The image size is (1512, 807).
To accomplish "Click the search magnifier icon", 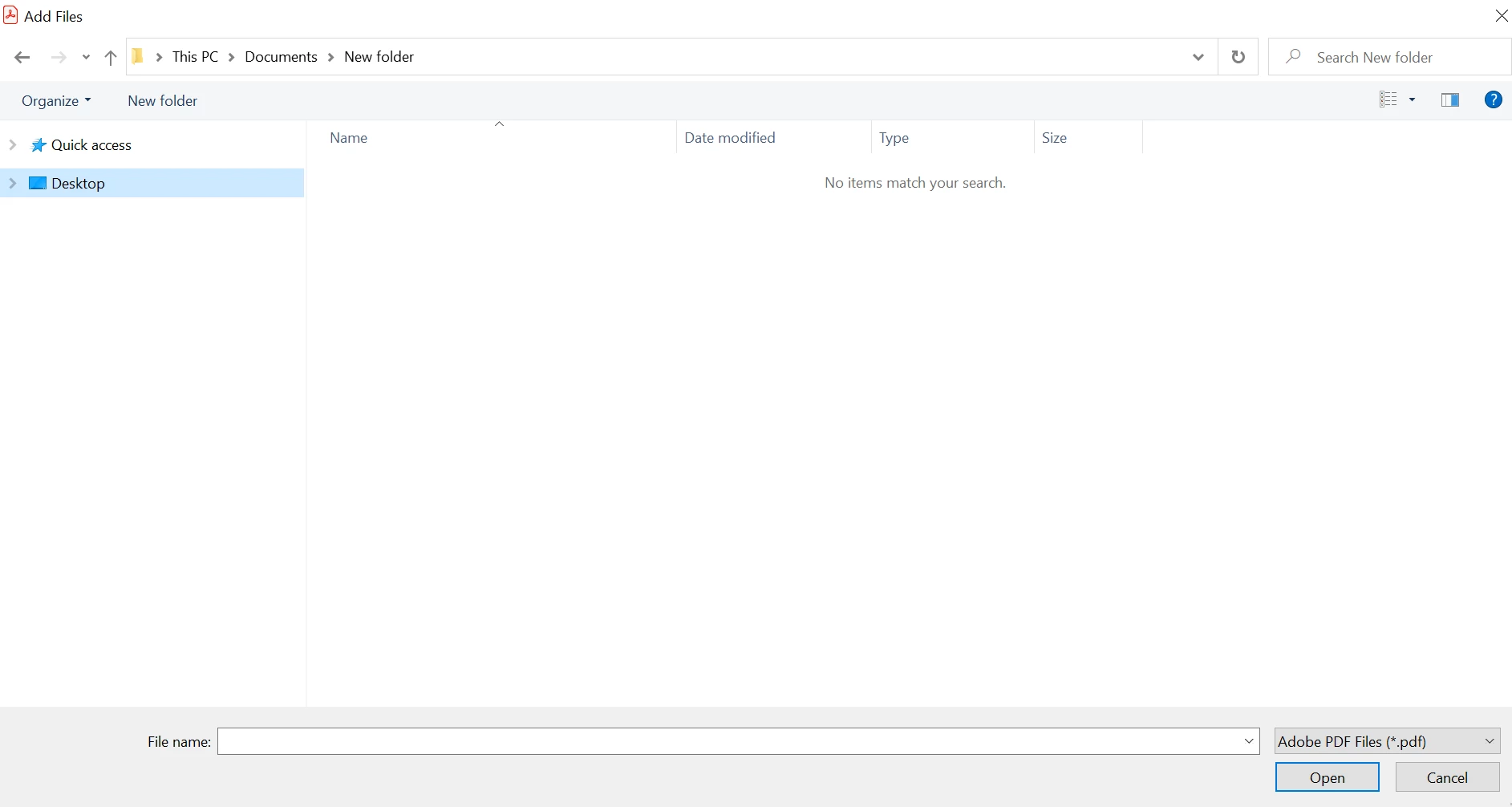I will (1293, 56).
